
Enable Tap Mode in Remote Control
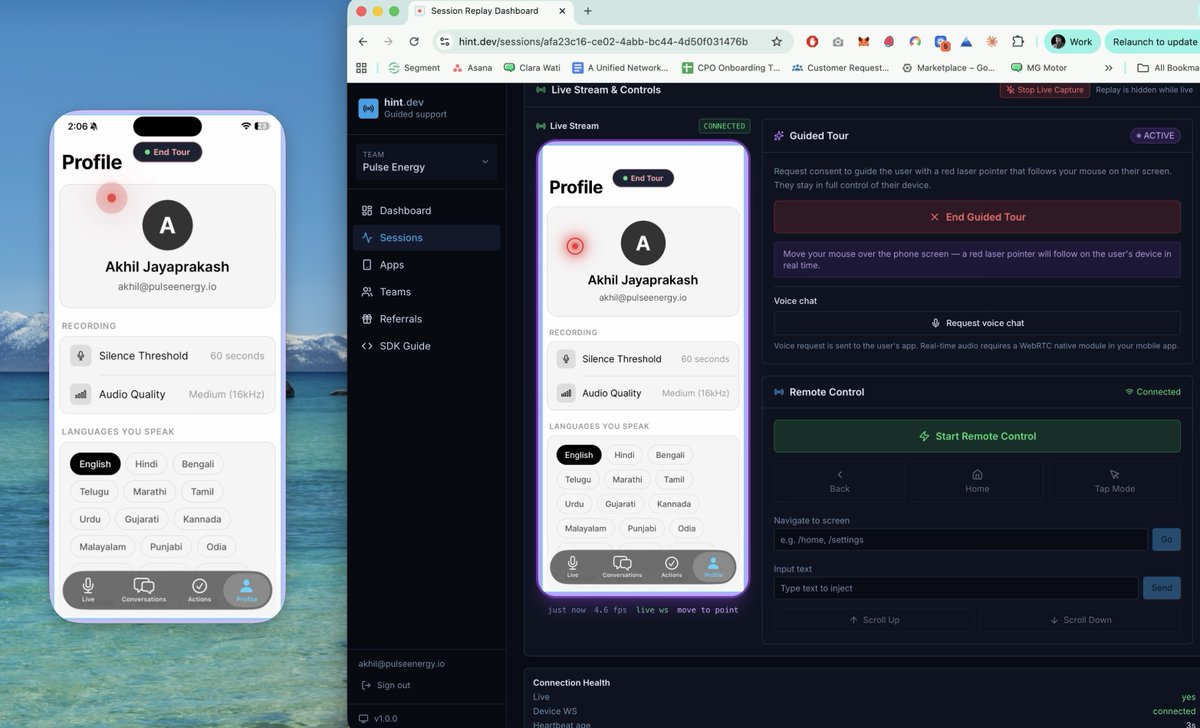[1115, 481]
